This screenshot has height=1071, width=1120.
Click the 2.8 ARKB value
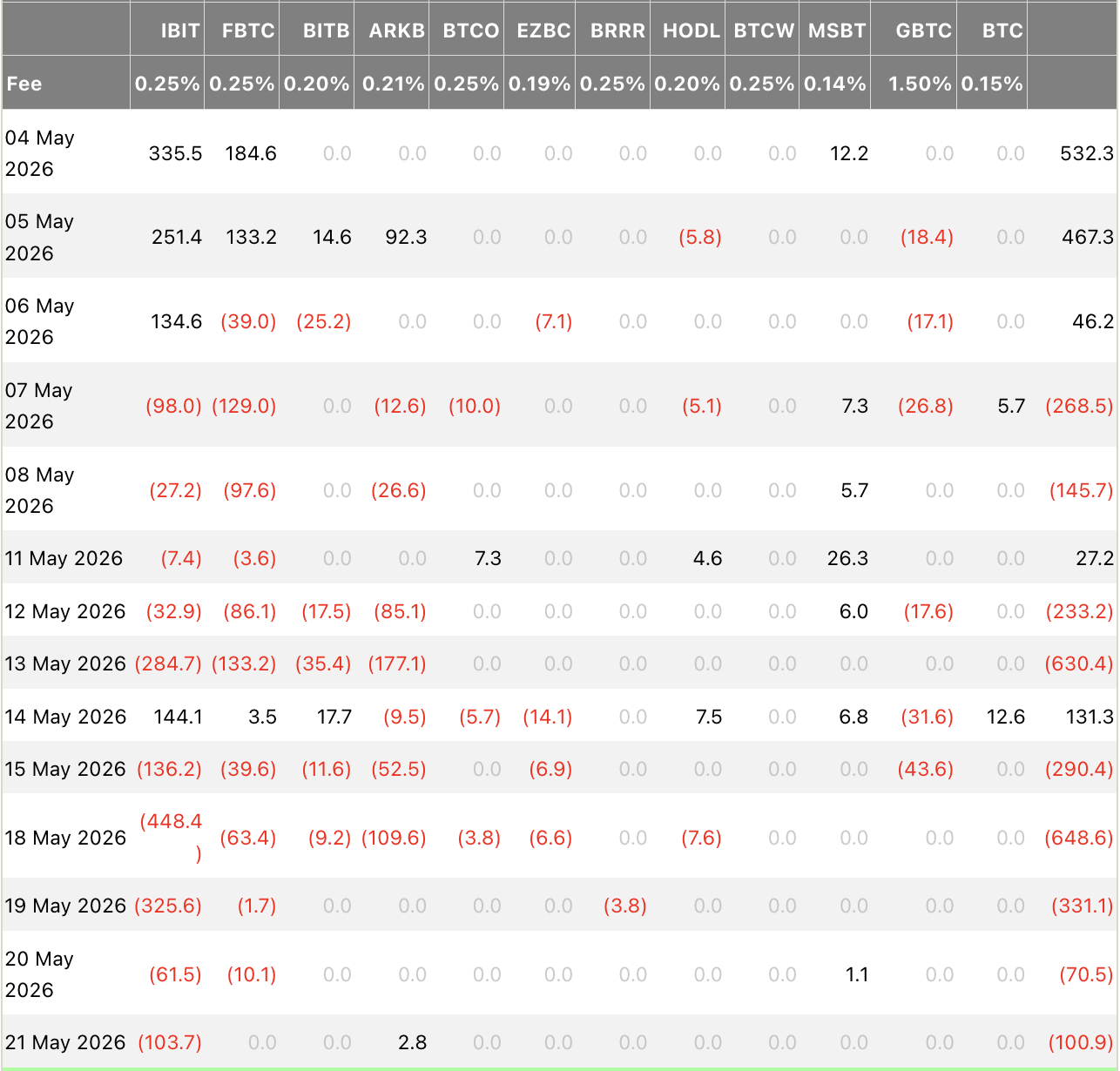[x=413, y=1042]
